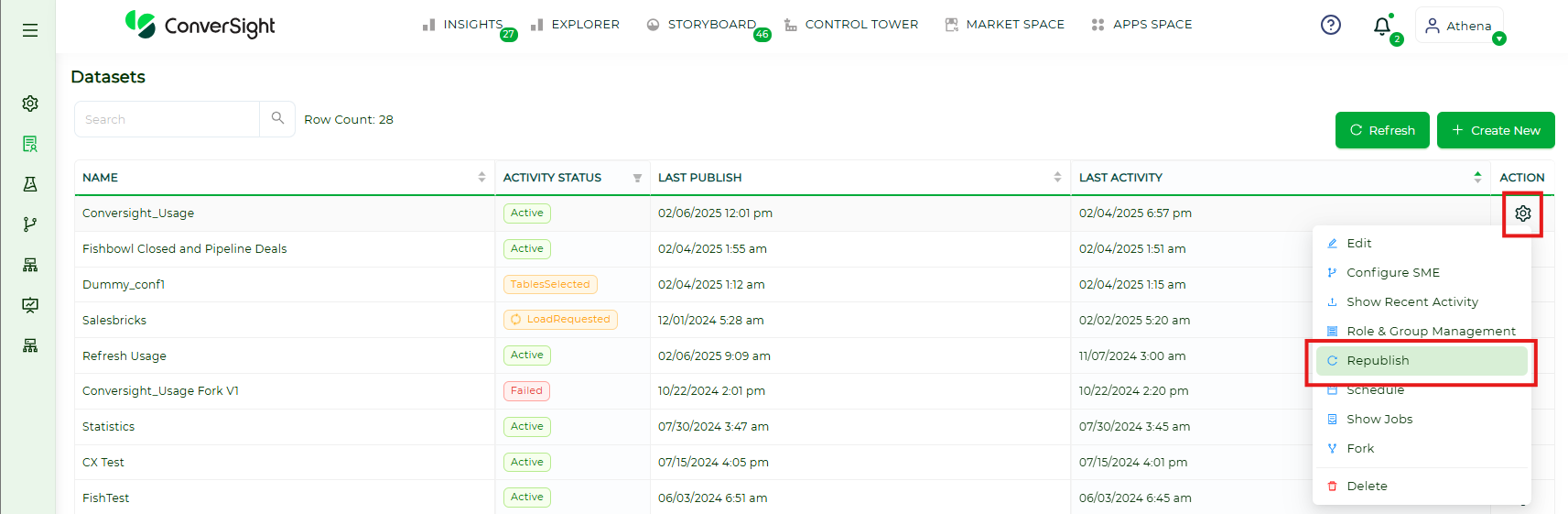1568x514 pixels.
Task: Open the hamburger menu icon
Action: click(30, 30)
